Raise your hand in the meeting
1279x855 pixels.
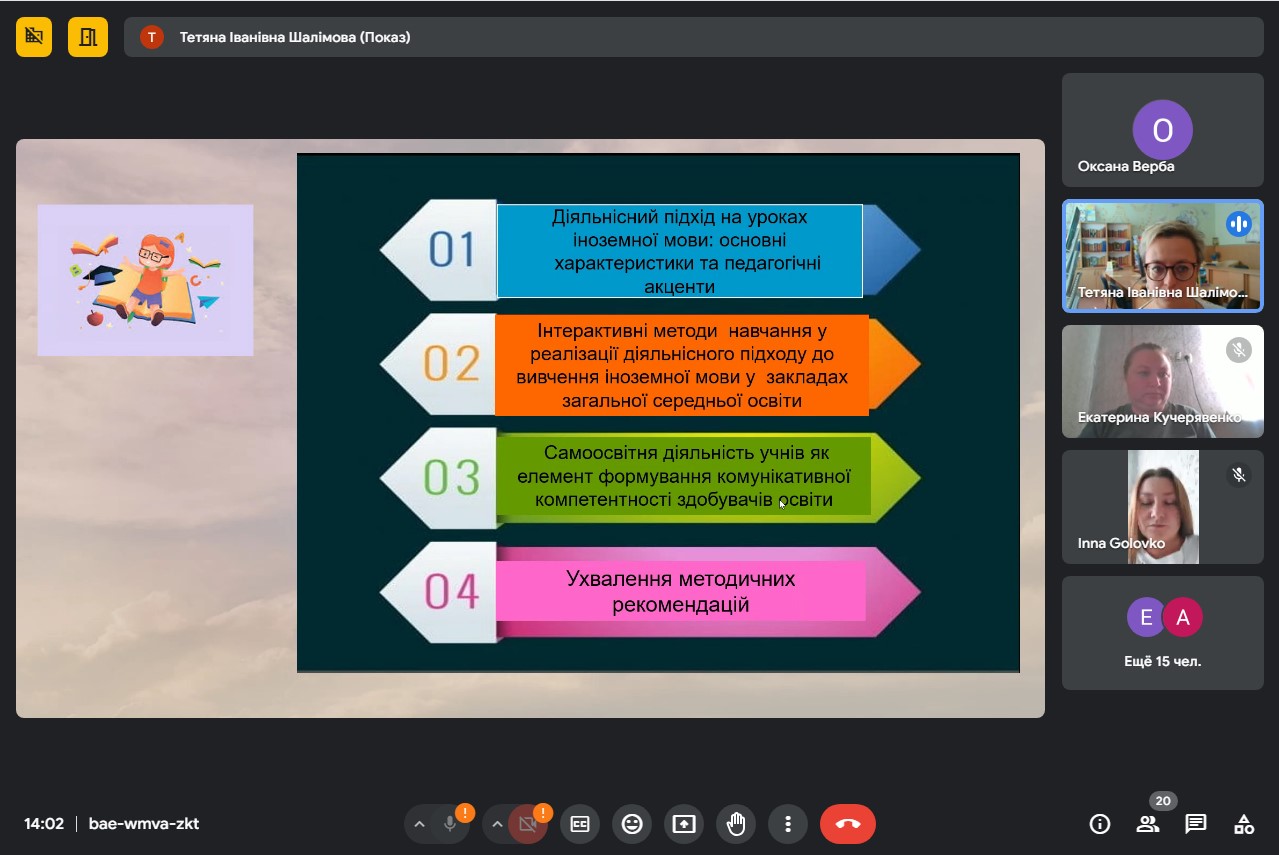click(x=736, y=824)
